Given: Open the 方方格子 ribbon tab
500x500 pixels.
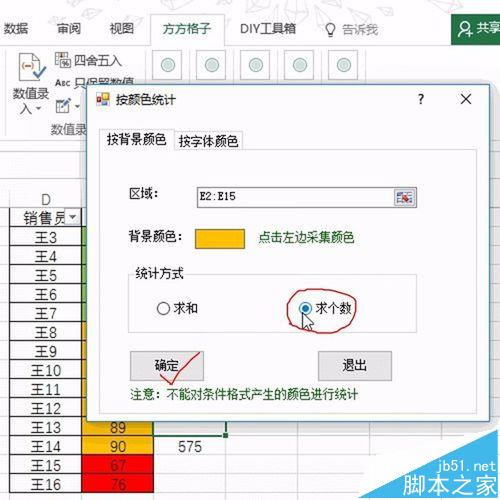Looking at the screenshot, I should coord(187,29).
